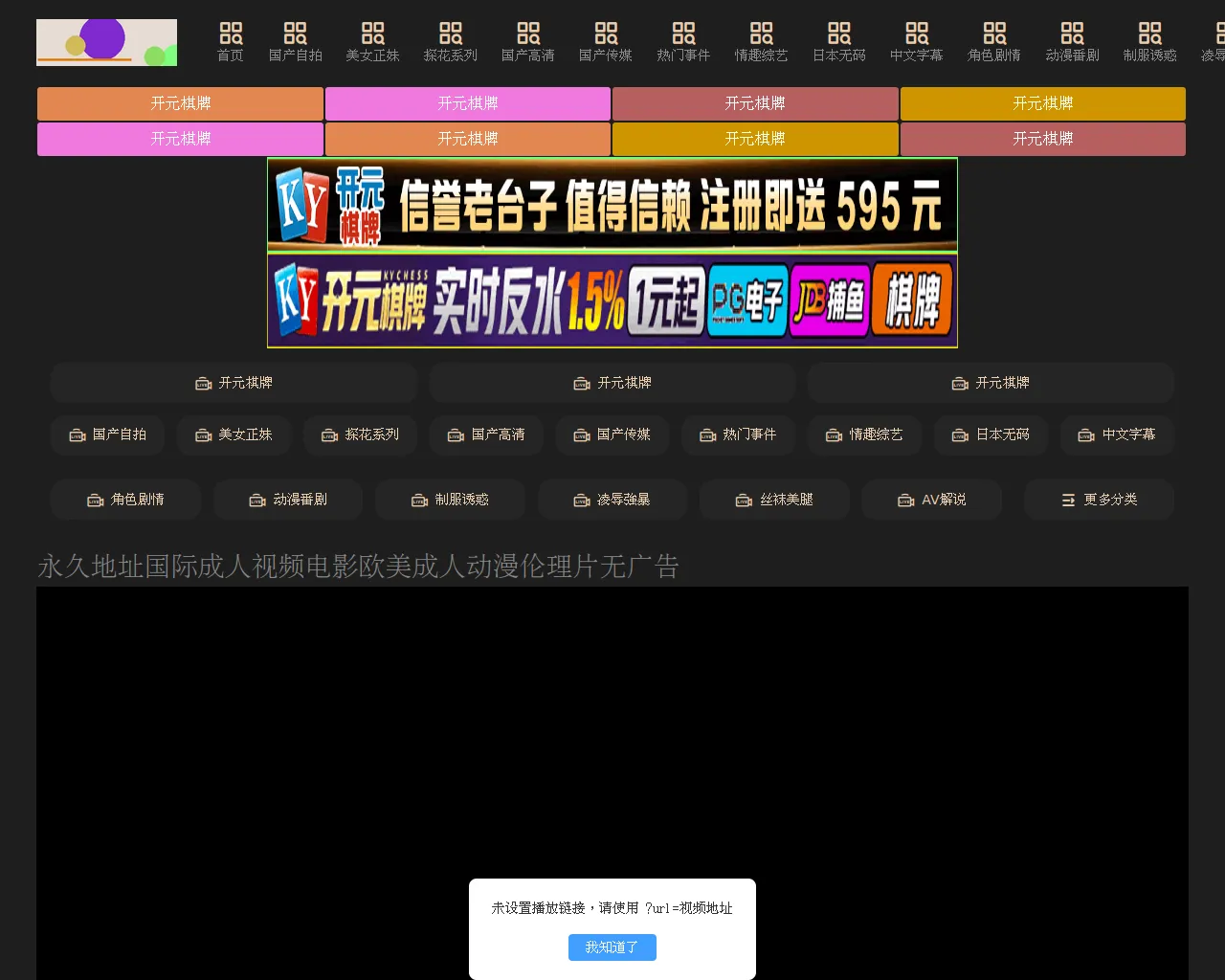Click the orange 开元棋牌 button in first row
The image size is (1225, 980).
180,103
